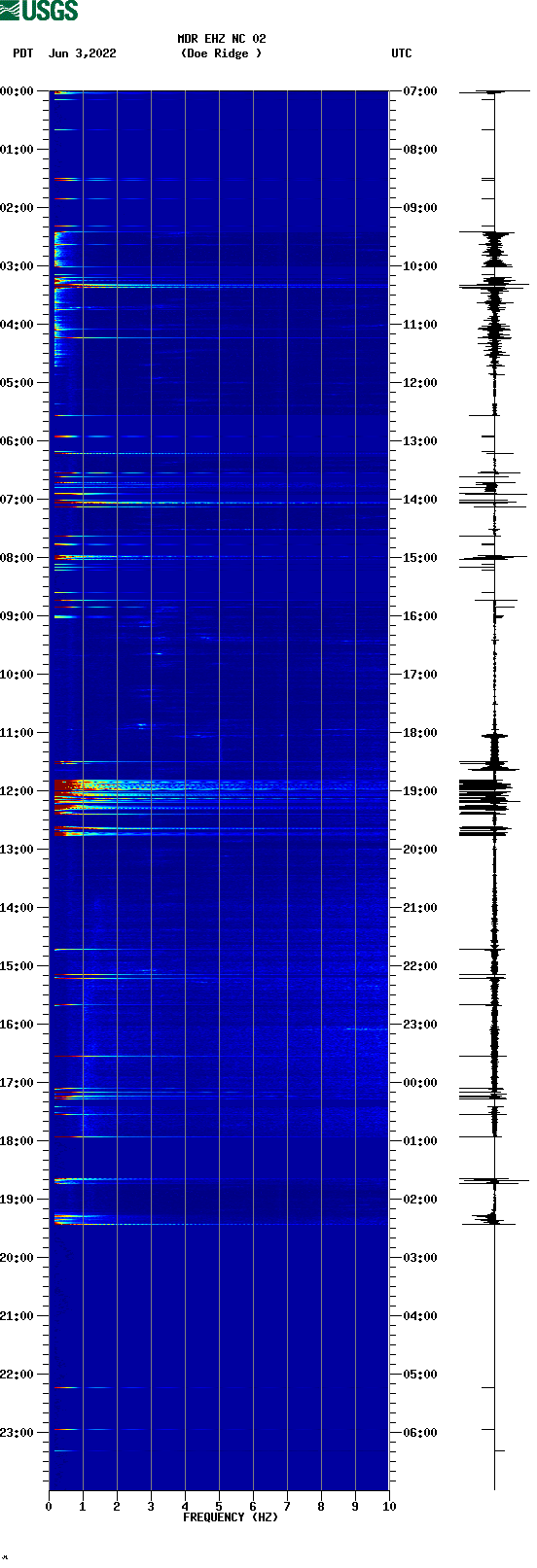This screenshot has height=1568, width=537.
Task: Click the 03:00 UTC time tick label
Action: pyautogui.click(x=420, y=1258)
